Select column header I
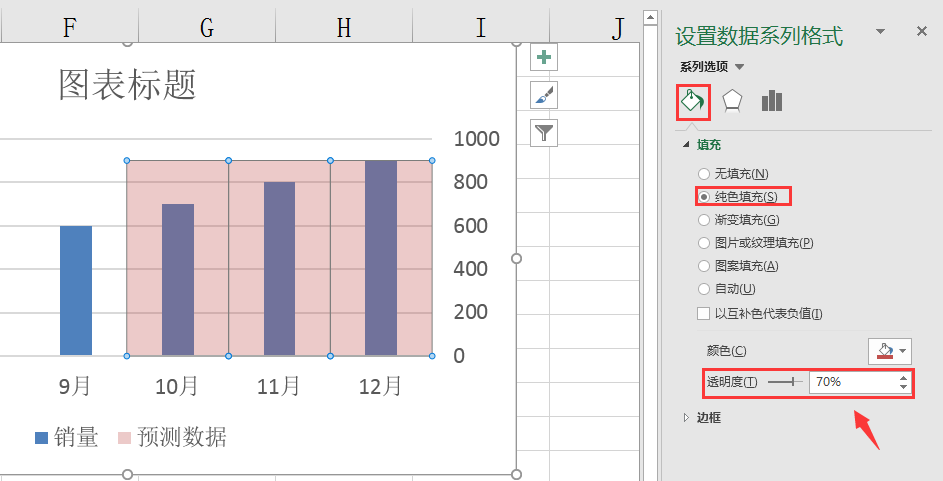The image size is (943, 481). [481, 28]
